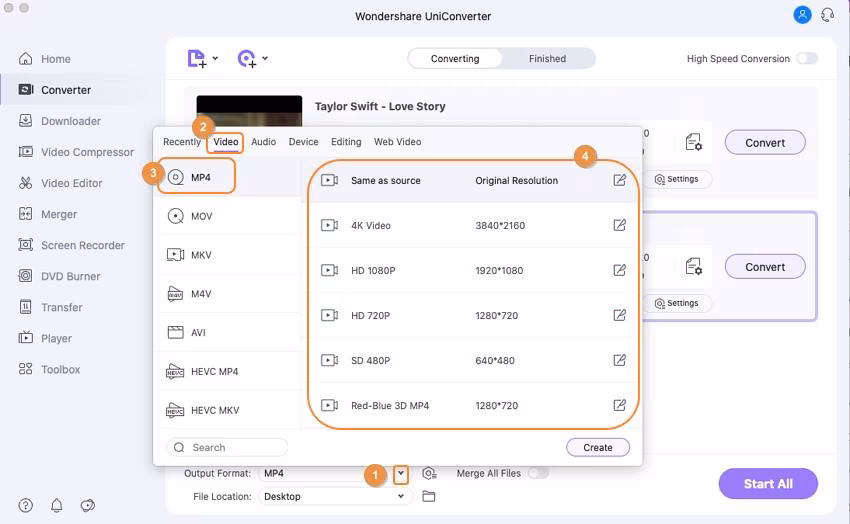Switch to the Device tab
This screenshot has width=850, height=524.
coord(304,141)
